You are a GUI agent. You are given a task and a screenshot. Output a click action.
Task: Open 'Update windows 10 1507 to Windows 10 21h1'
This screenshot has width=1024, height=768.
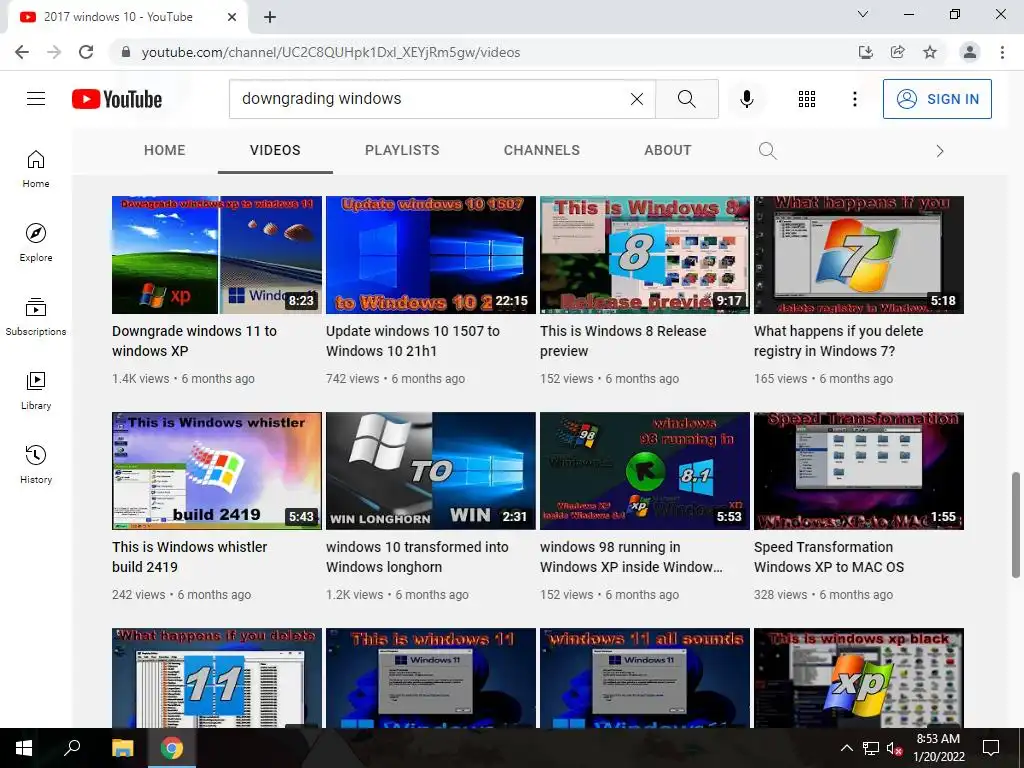413,341
